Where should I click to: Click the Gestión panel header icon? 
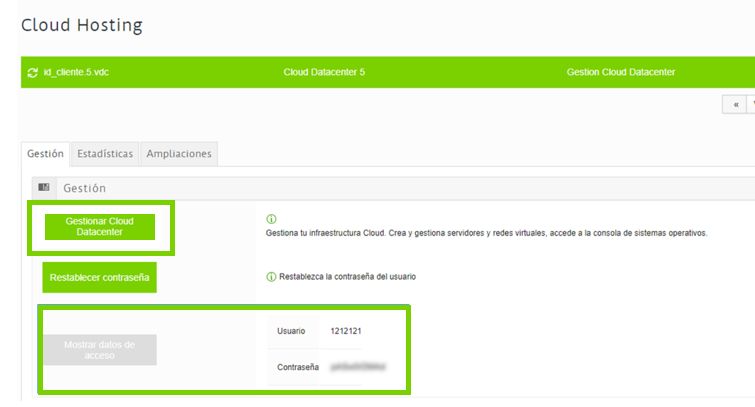click(44, 187)
